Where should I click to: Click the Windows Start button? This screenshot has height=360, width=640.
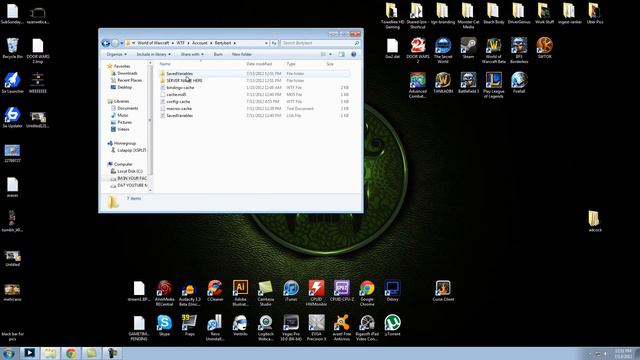[x=9, y=353]
